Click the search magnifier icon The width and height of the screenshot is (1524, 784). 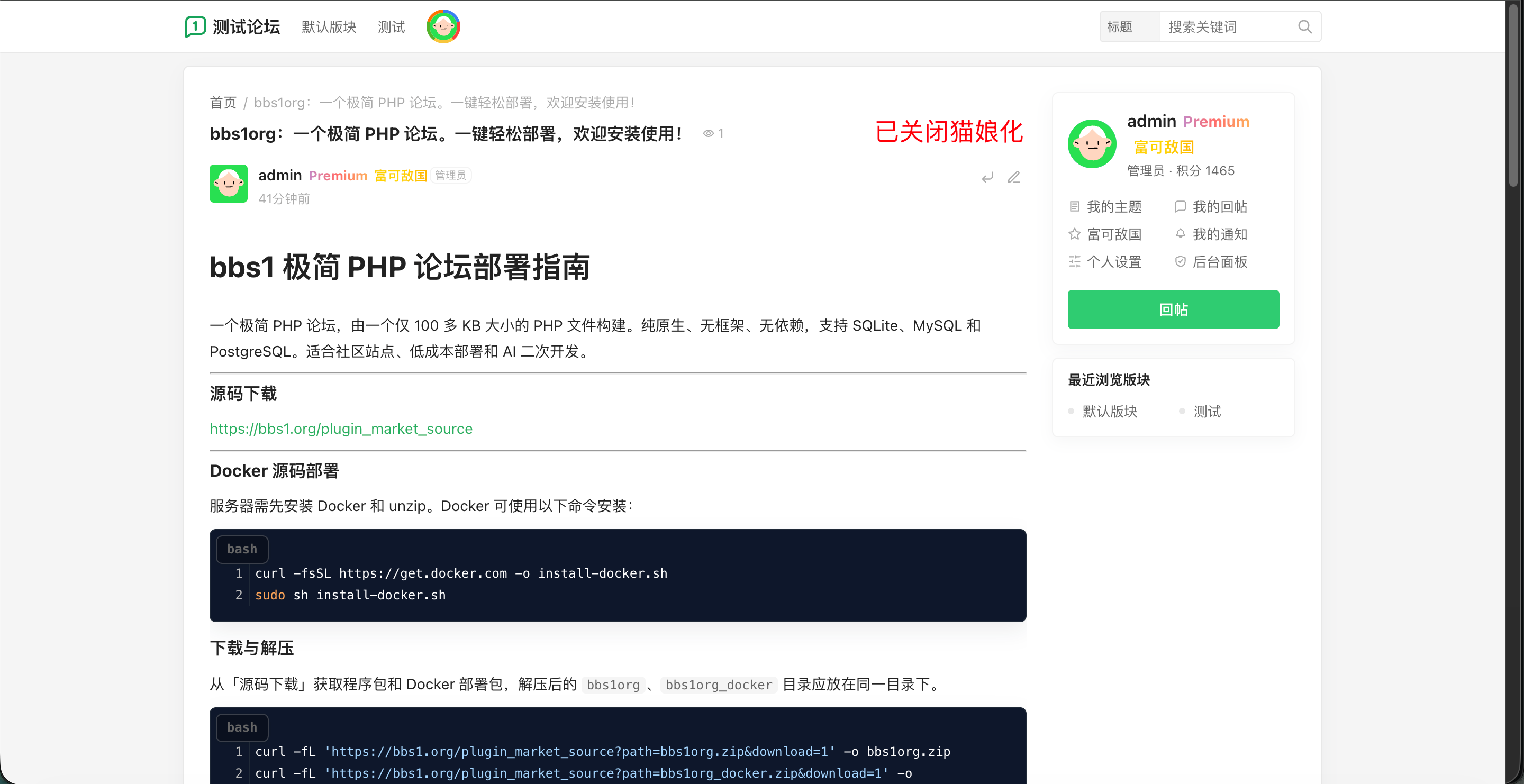[1304, 26]
